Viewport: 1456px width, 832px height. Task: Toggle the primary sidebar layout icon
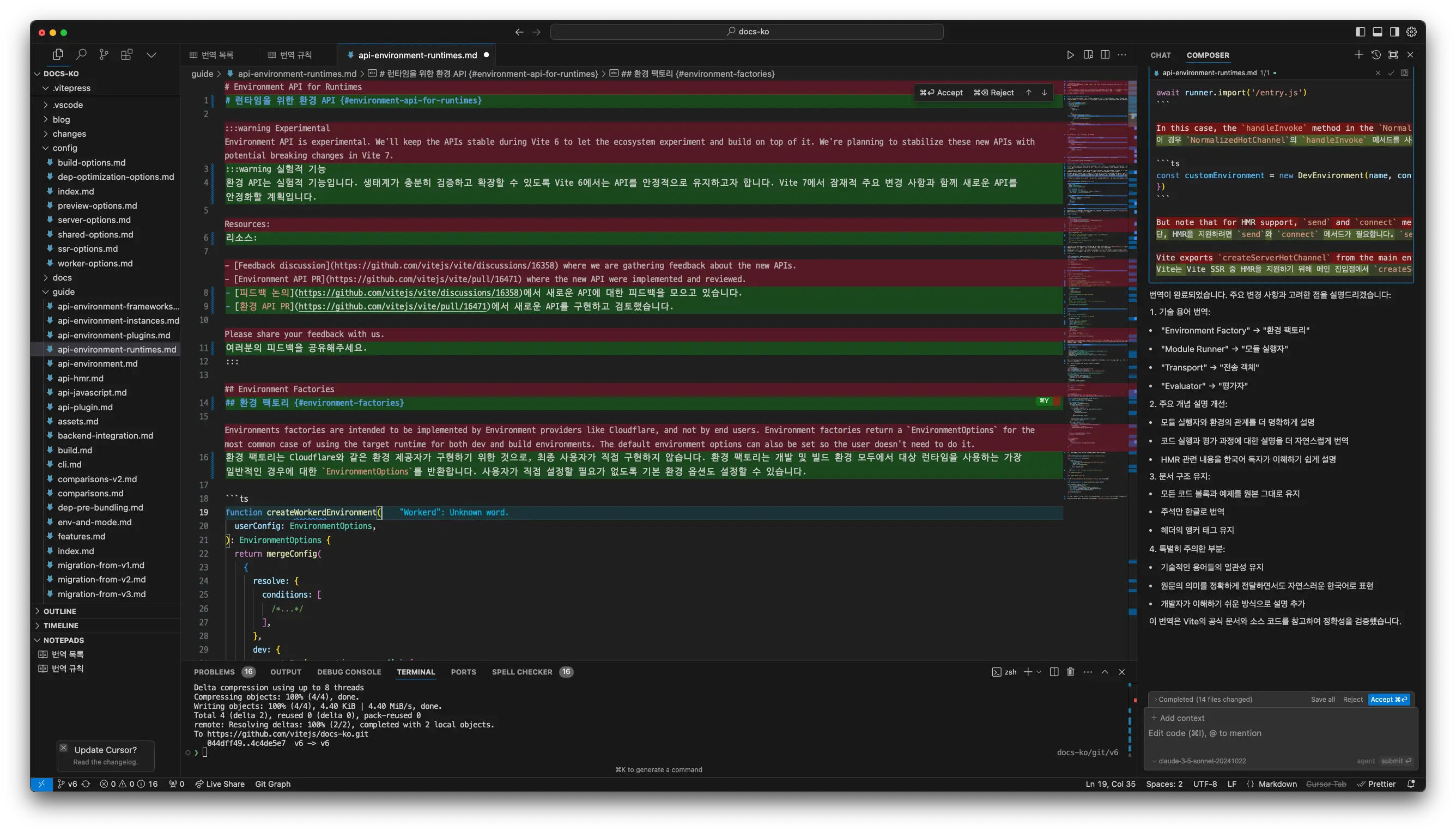pos(1361,32)
